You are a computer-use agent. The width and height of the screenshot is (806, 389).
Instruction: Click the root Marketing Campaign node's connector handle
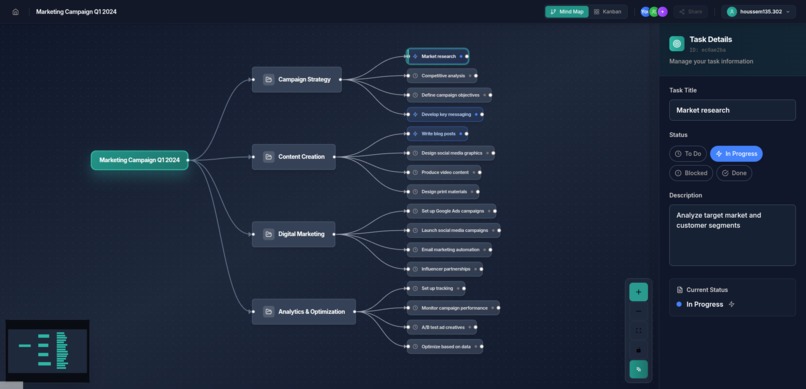click(x=188, y=160)
